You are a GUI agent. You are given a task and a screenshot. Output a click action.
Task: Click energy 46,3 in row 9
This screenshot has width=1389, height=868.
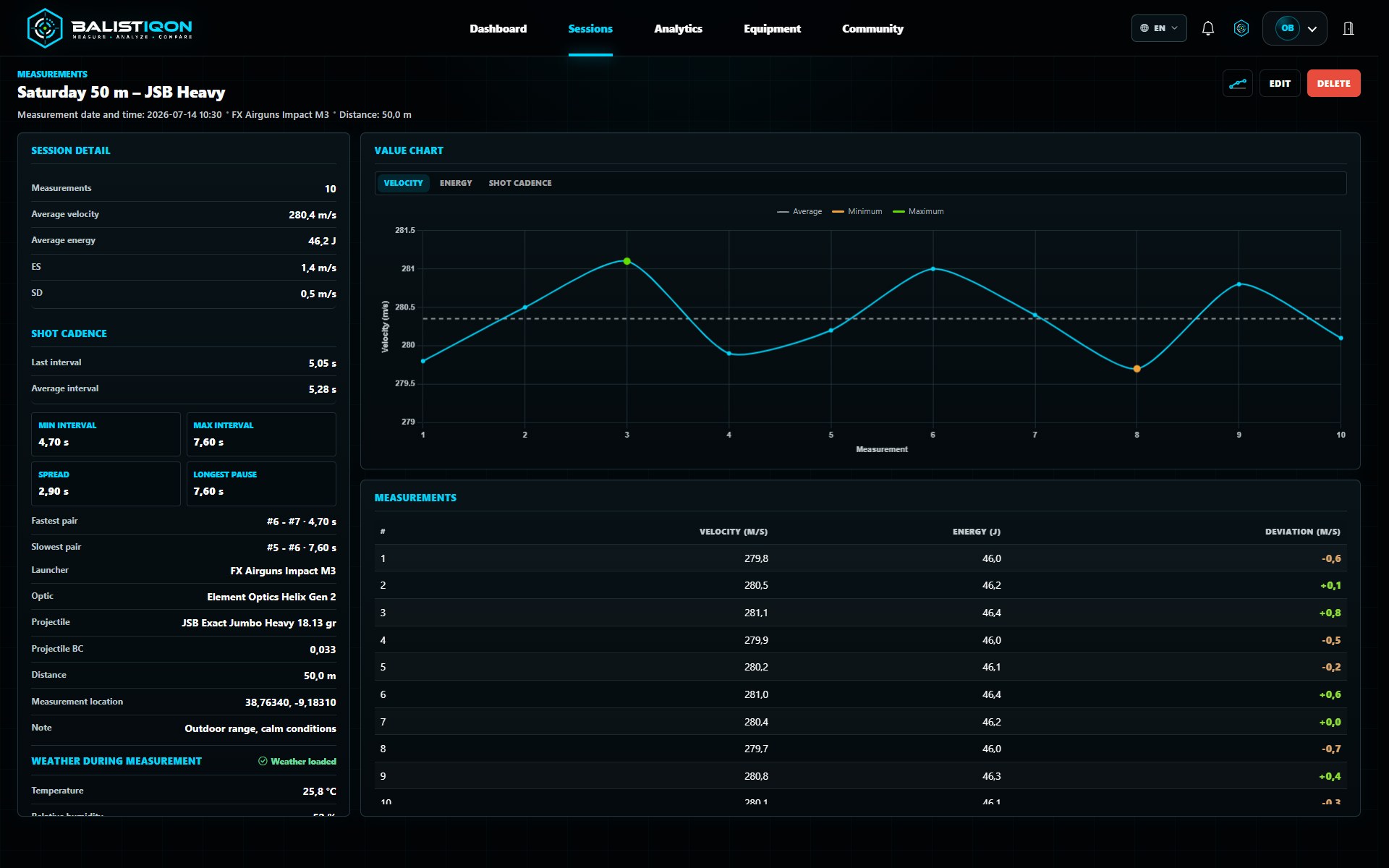point(991,776)
